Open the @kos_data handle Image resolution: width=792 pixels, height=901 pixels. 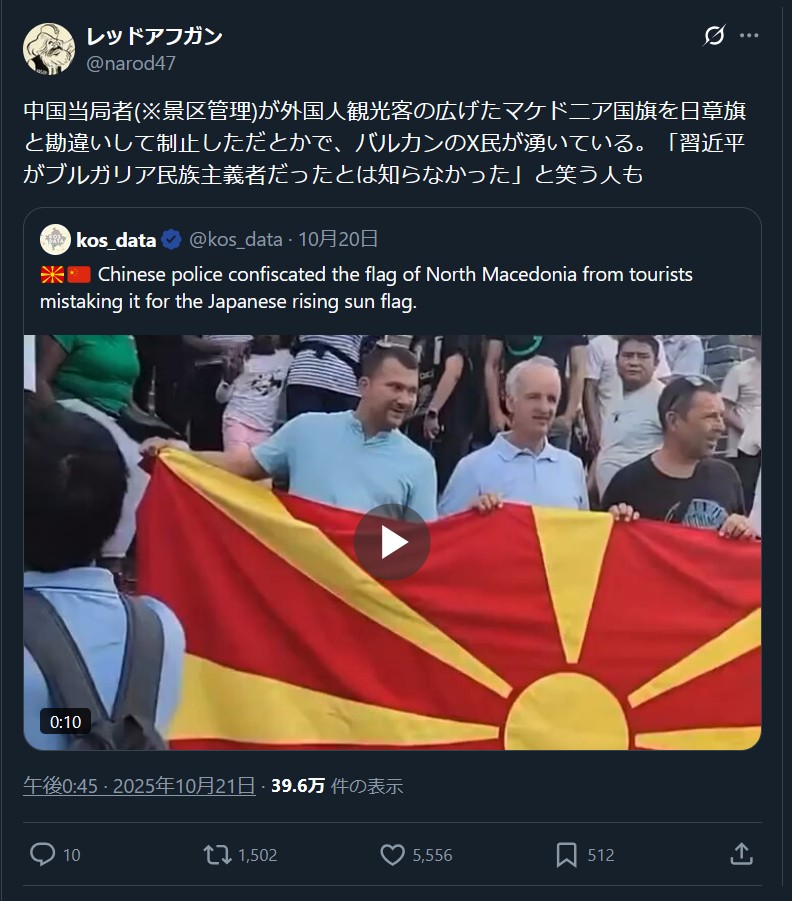pos(236,240)
